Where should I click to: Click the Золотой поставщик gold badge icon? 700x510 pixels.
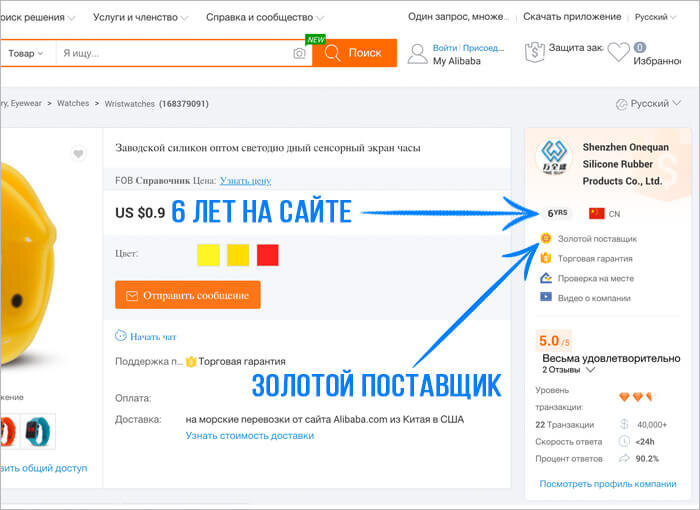tap(546, 238)
